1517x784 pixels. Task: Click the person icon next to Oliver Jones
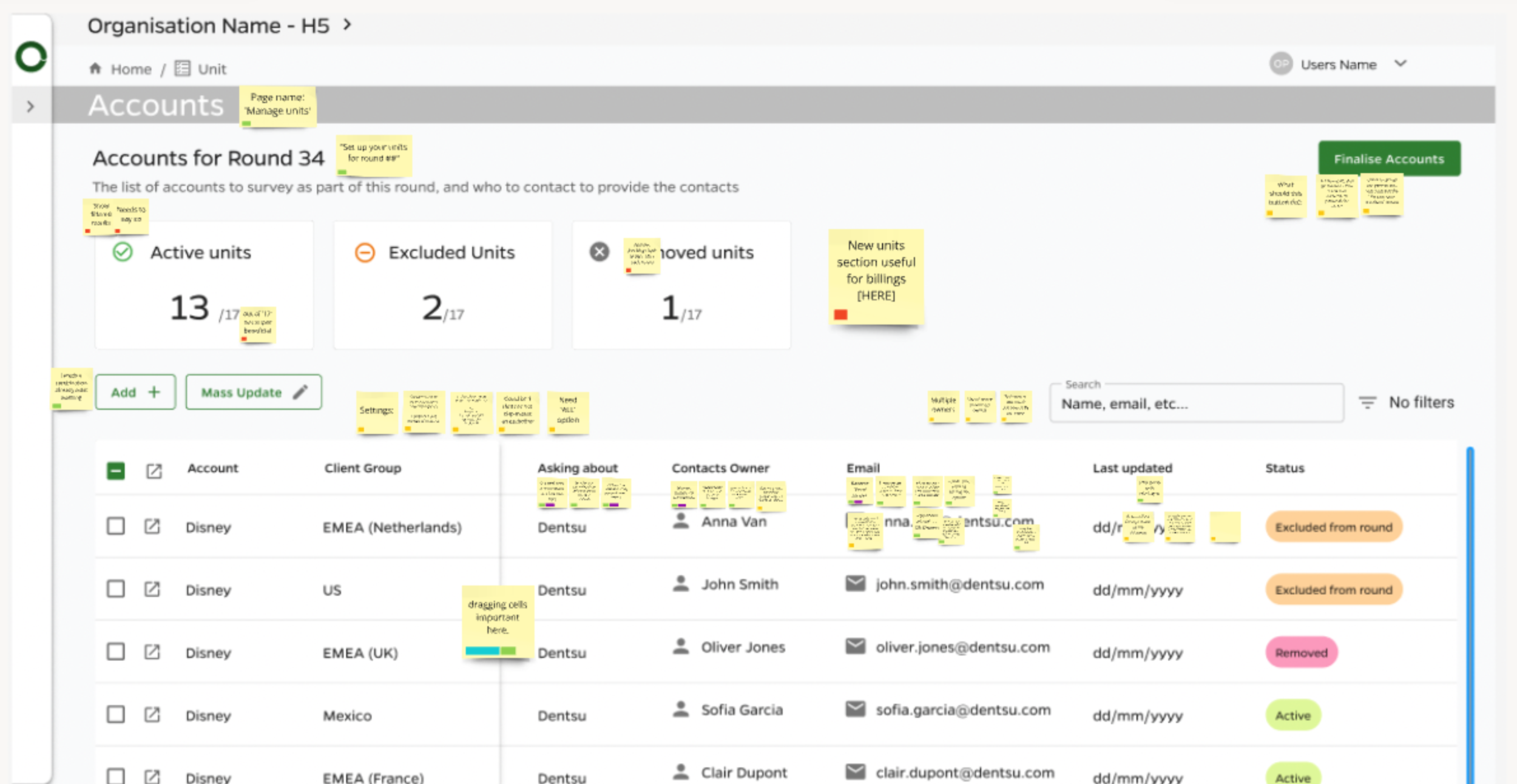tap(681, 646)
